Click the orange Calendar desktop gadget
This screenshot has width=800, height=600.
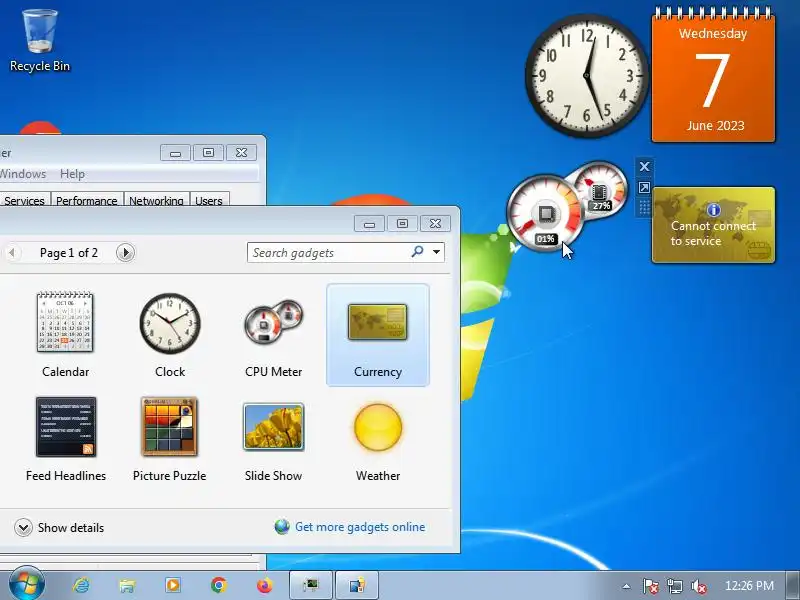[713, 75]
